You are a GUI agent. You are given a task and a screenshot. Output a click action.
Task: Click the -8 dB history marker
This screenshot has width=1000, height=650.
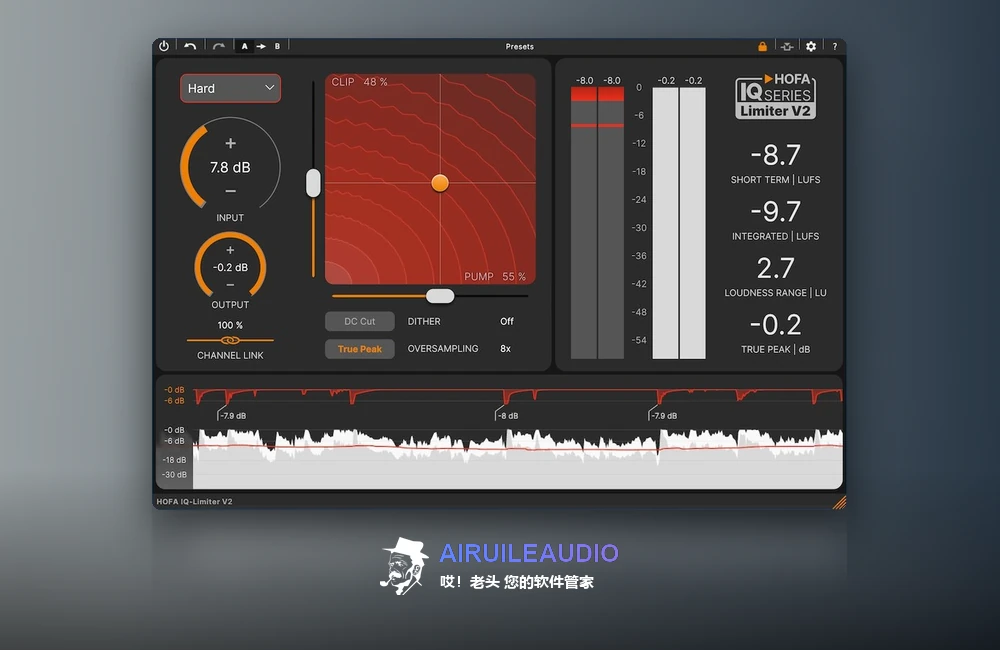coord(508,416)
